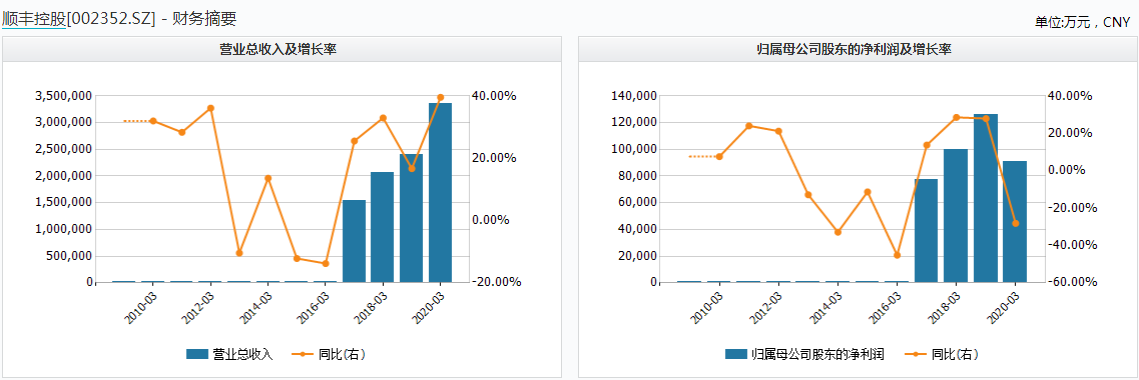Click the 2,000,000 axis label in left chart
The width and height of the screenshot is (1139, 380).
62,176
